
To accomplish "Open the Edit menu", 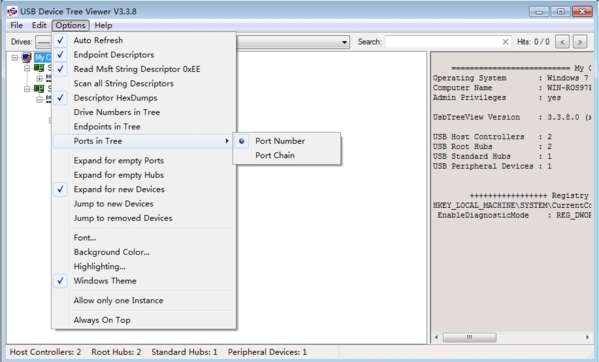I will coord(39,25).
